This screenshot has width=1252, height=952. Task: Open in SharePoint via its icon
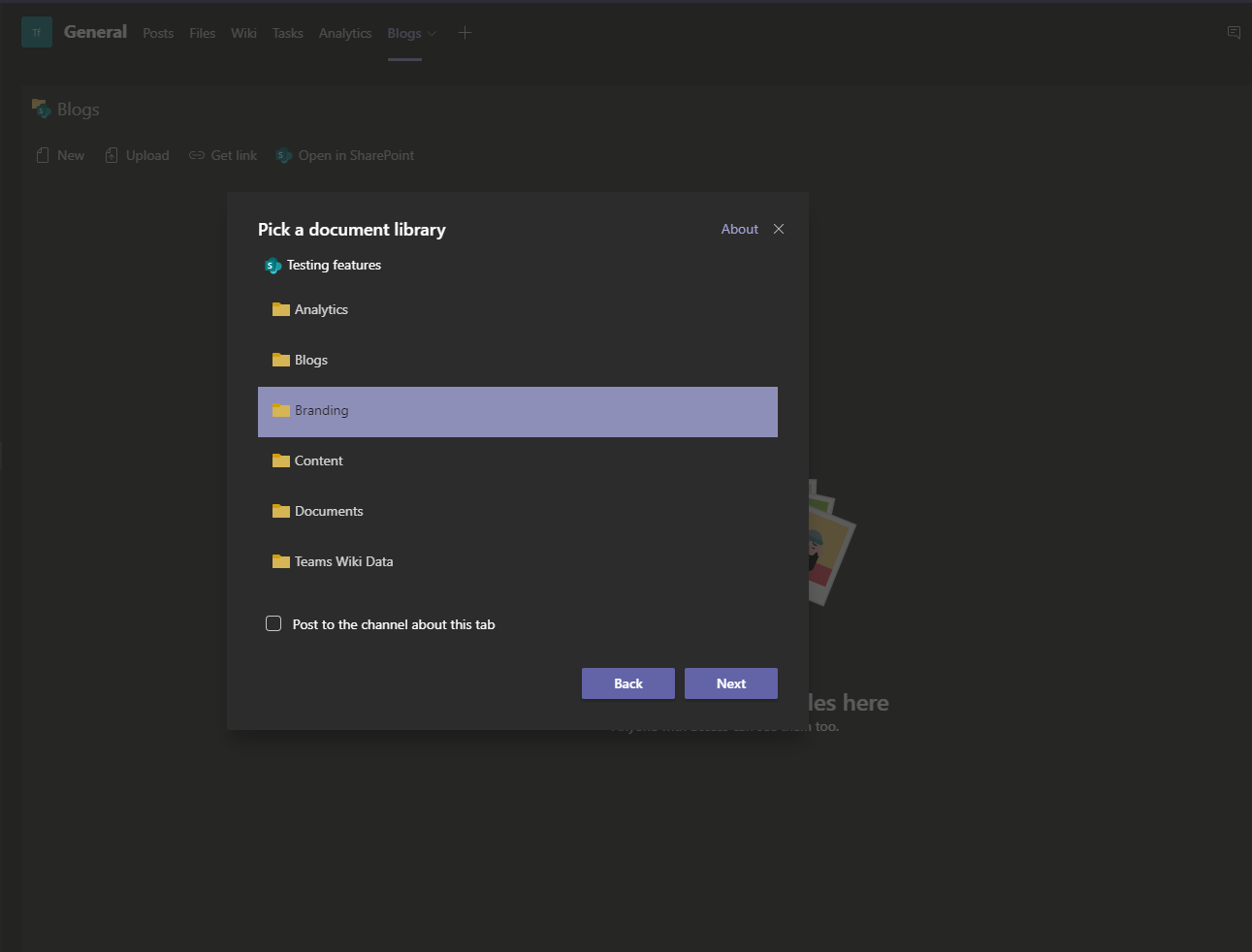click(x=283, y=155)
